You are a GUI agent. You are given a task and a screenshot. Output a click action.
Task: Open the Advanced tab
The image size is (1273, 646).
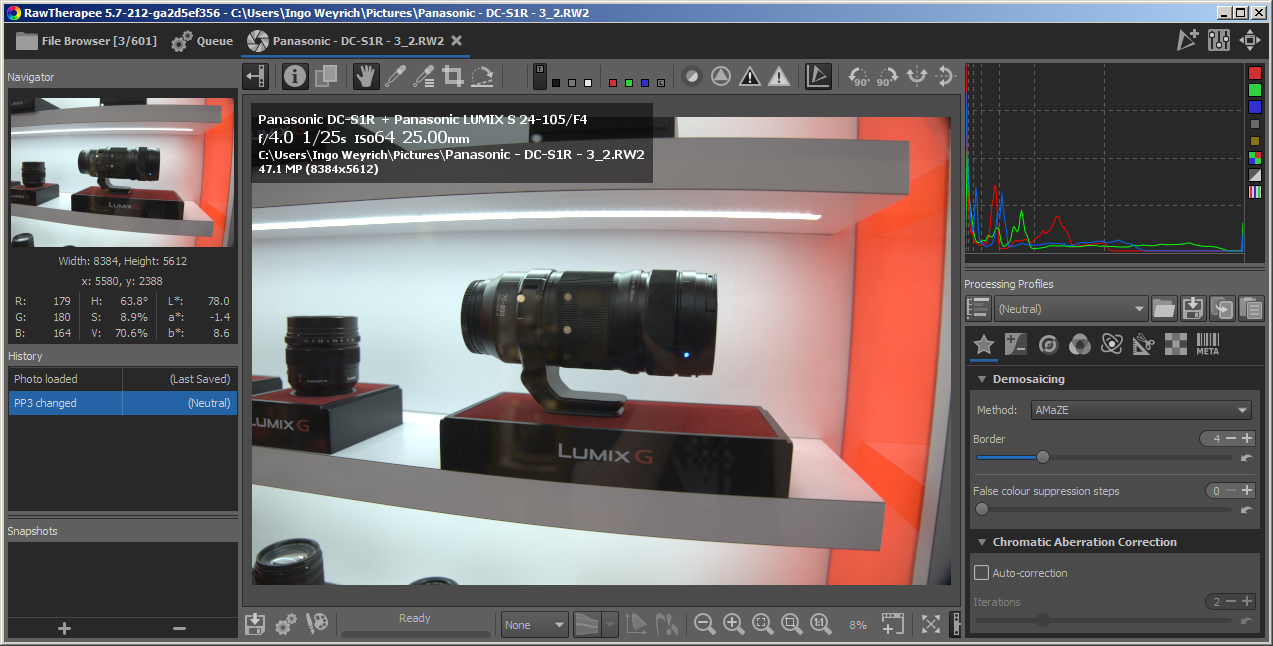click(x=1111, y=344)
